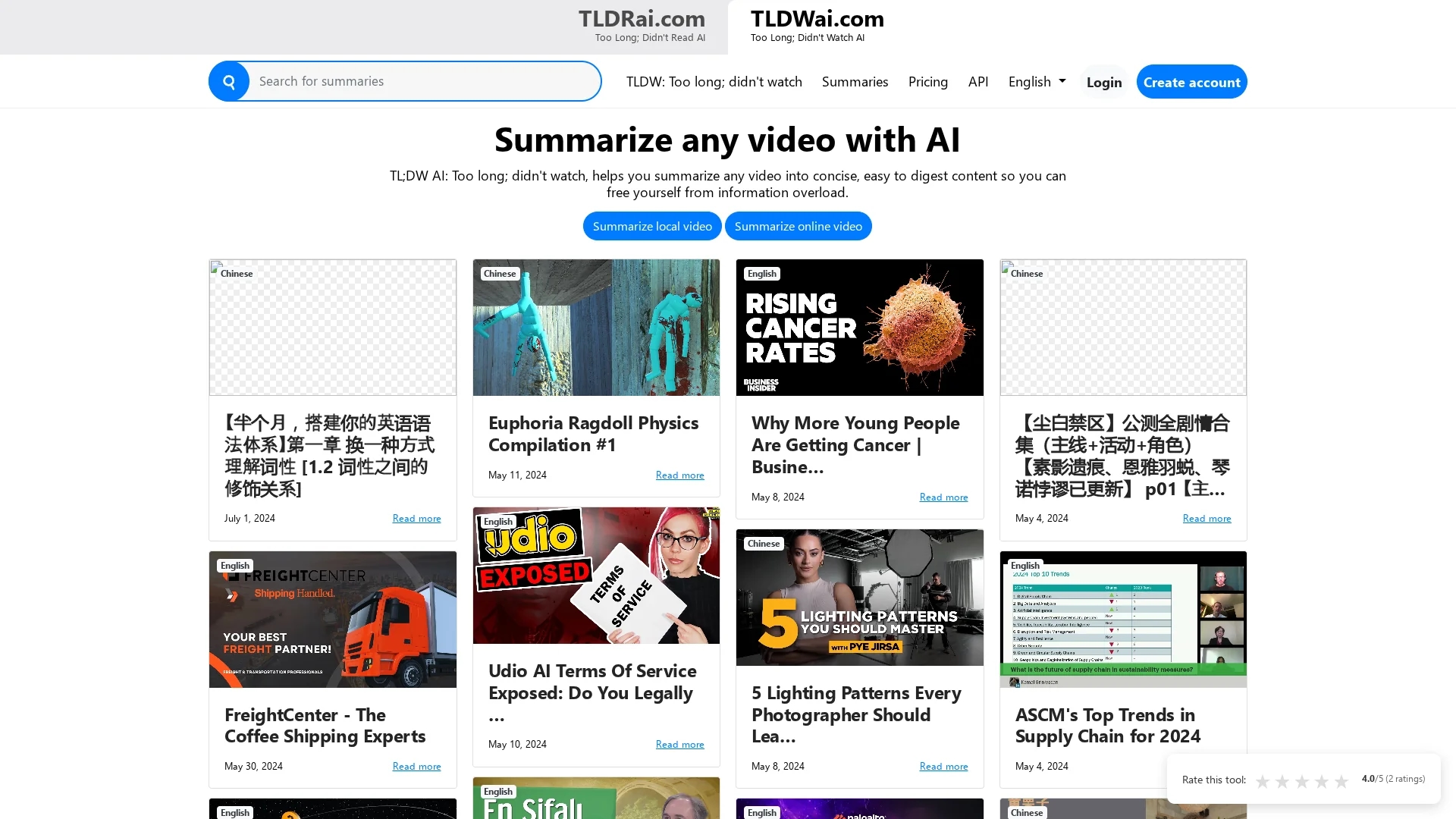
Task: Read more on 5 Lighting Patterns card
Action: point(943,767)
